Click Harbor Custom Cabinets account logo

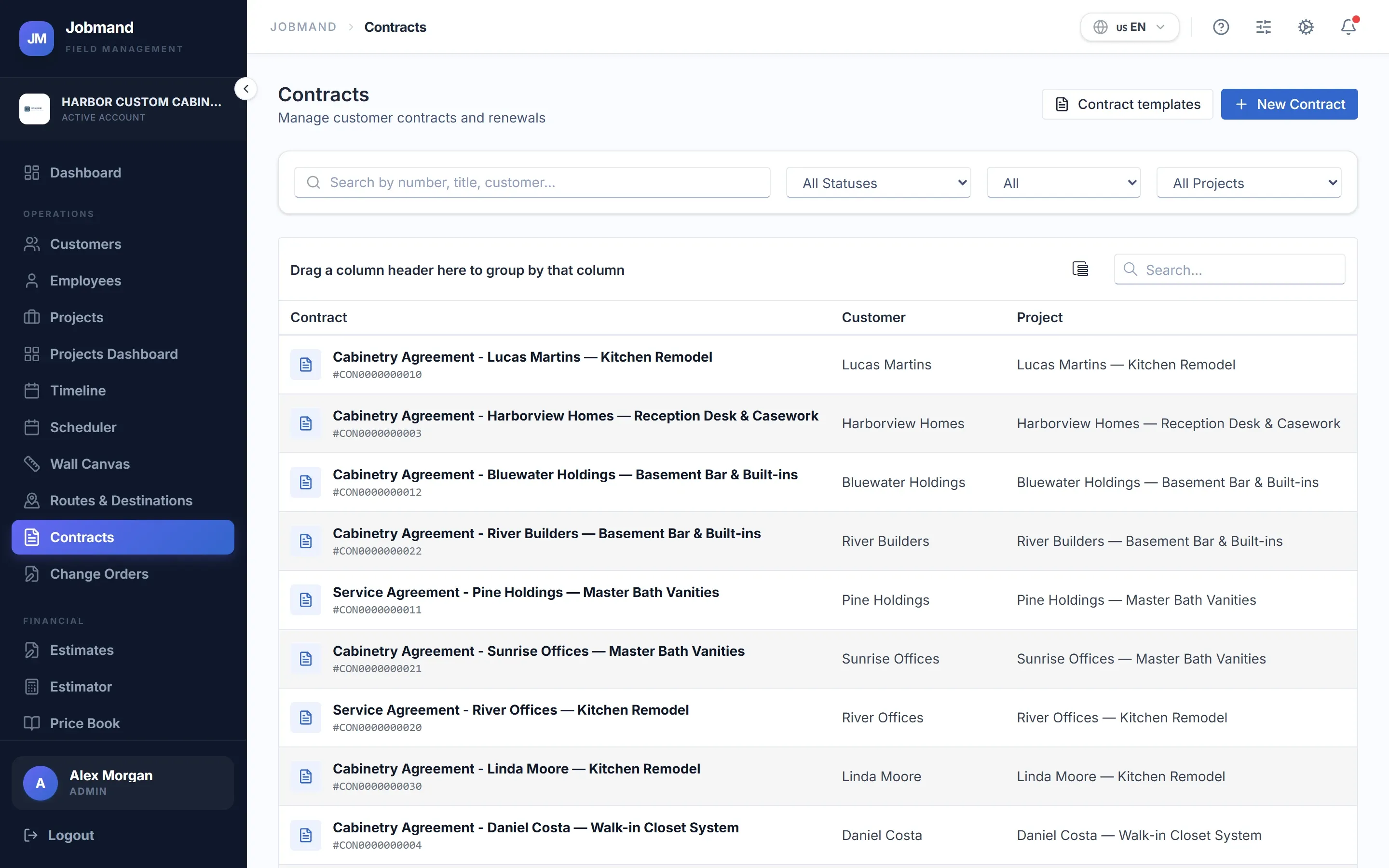tap(34, 108)
